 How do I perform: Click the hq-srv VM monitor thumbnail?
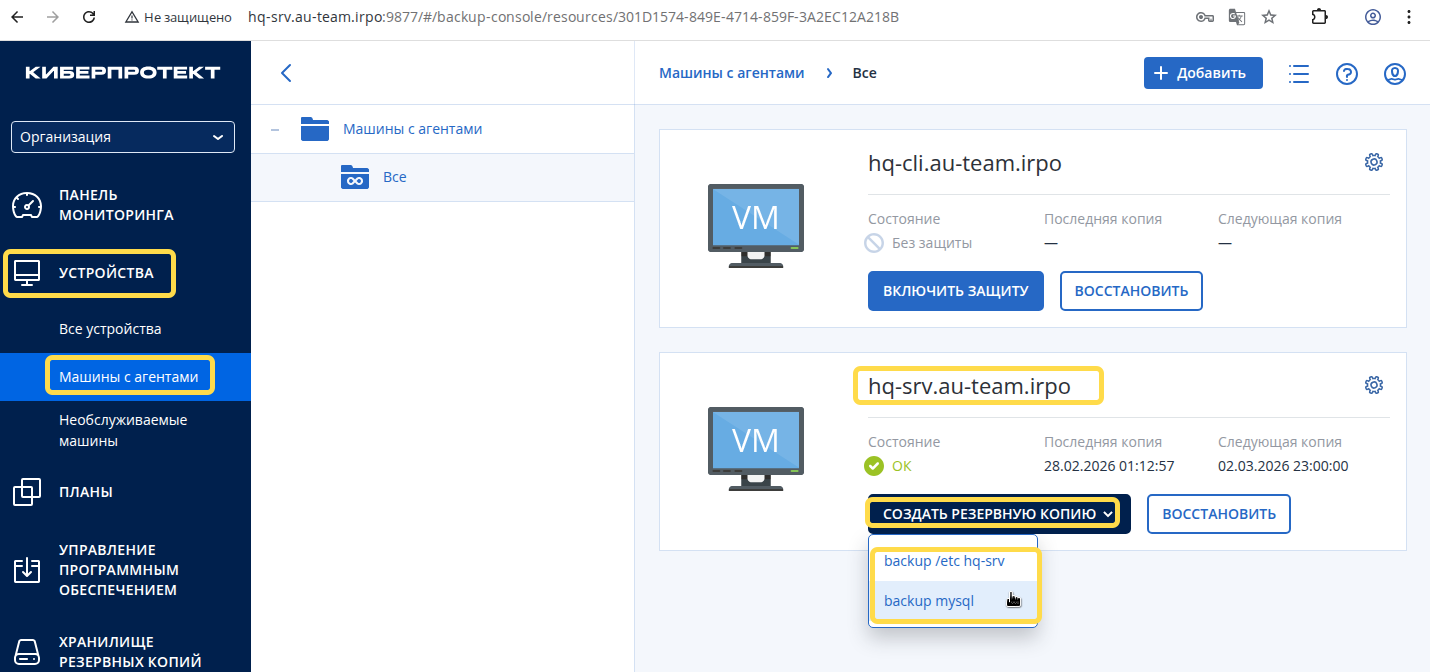pyautogui.click(x=755, y=448)
